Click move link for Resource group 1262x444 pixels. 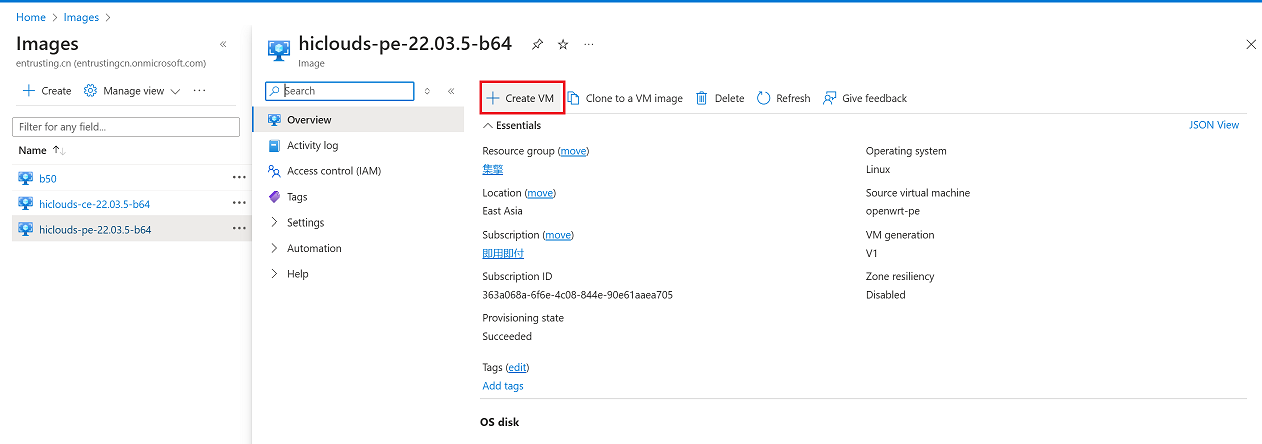click(573, 151)
